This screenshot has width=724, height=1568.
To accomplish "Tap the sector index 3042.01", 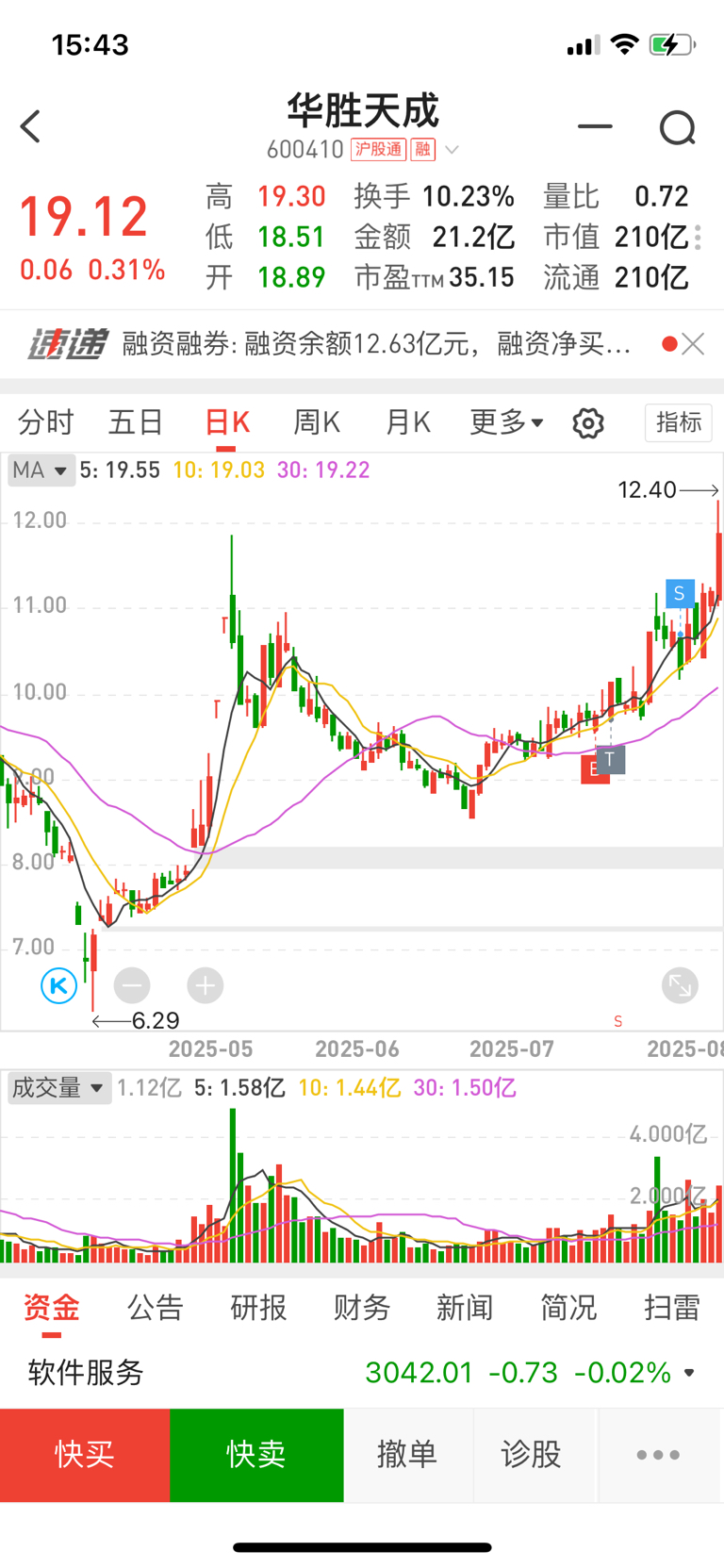I will (x=420, y=1373).
